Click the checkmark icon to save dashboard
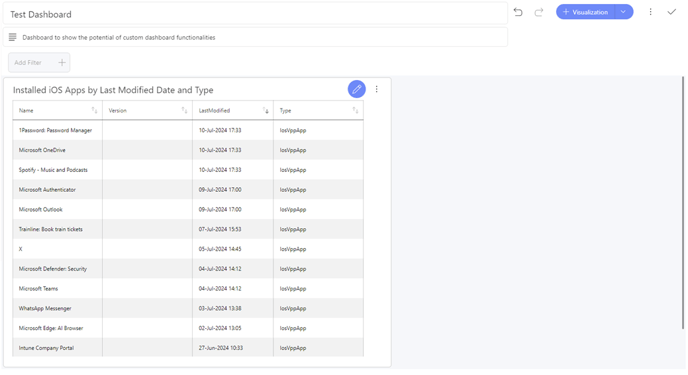This screenshot has height=375, width=688. click(672, 12)
